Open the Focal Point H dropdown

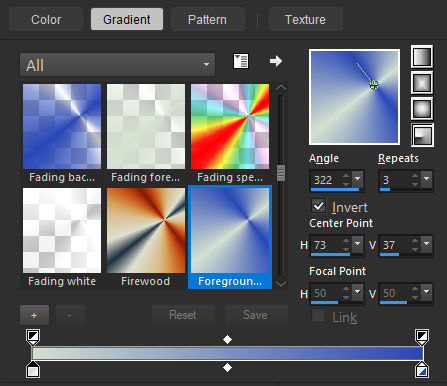click(x=357, y=292)
